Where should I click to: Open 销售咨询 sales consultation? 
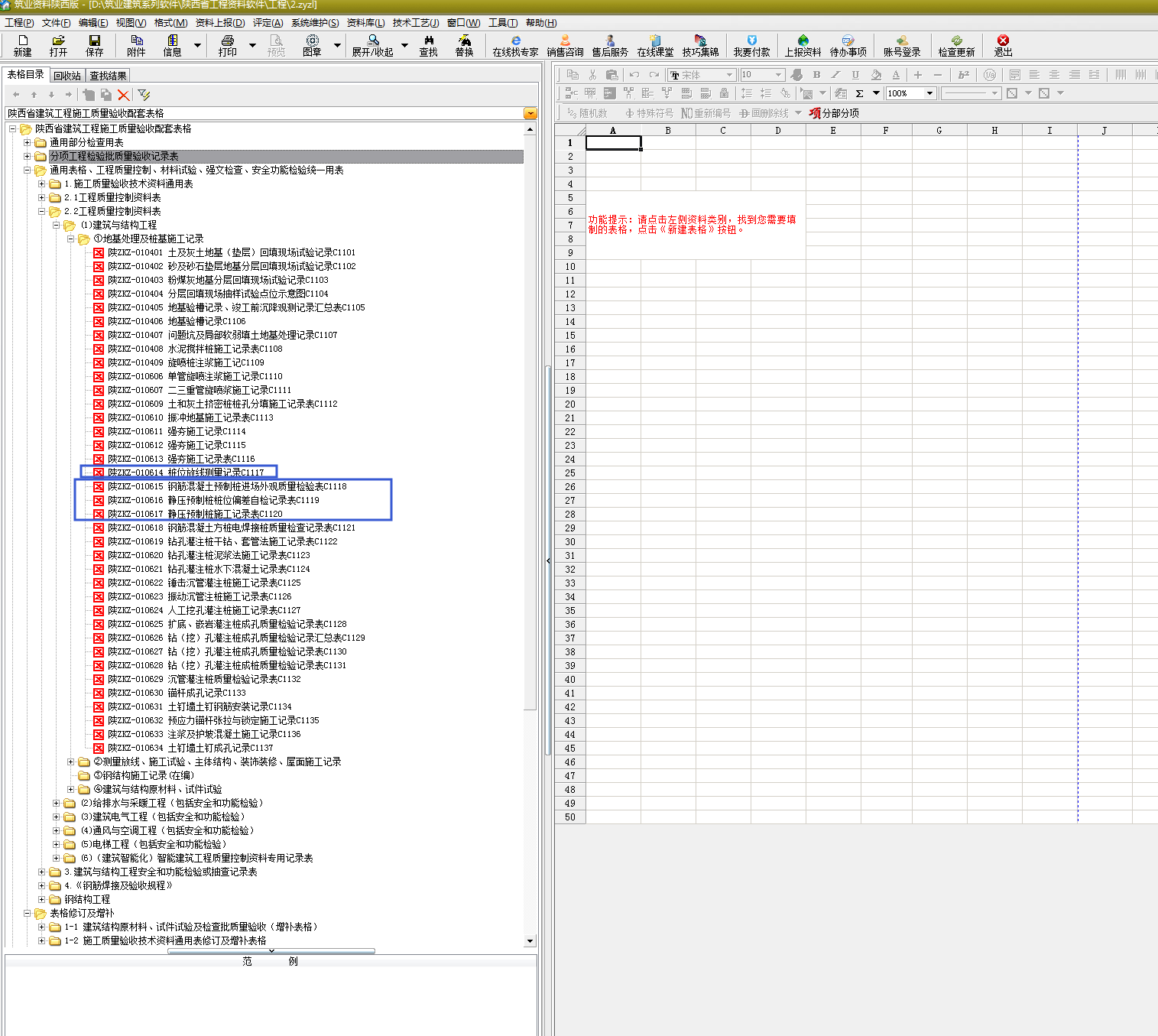click(566, 46)
